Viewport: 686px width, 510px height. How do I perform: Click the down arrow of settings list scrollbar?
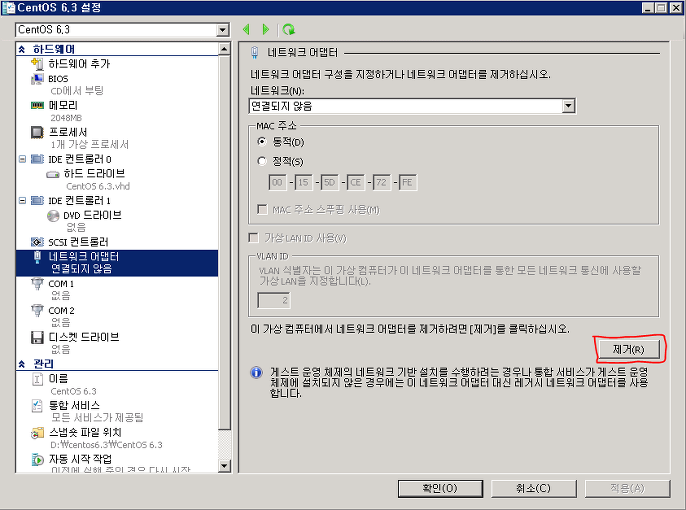pos(224,466)
